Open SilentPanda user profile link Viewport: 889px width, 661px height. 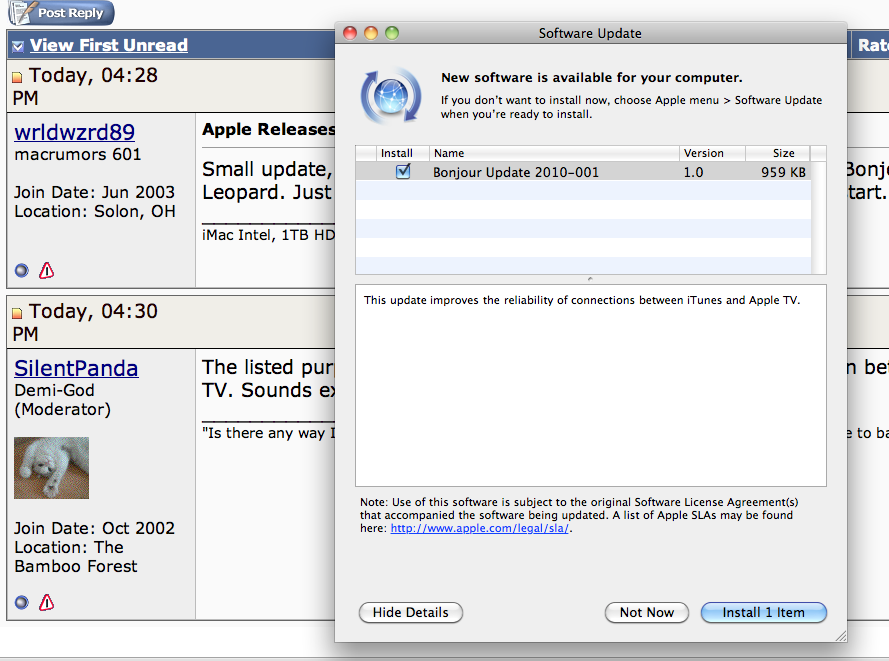[x=76, y=368]
